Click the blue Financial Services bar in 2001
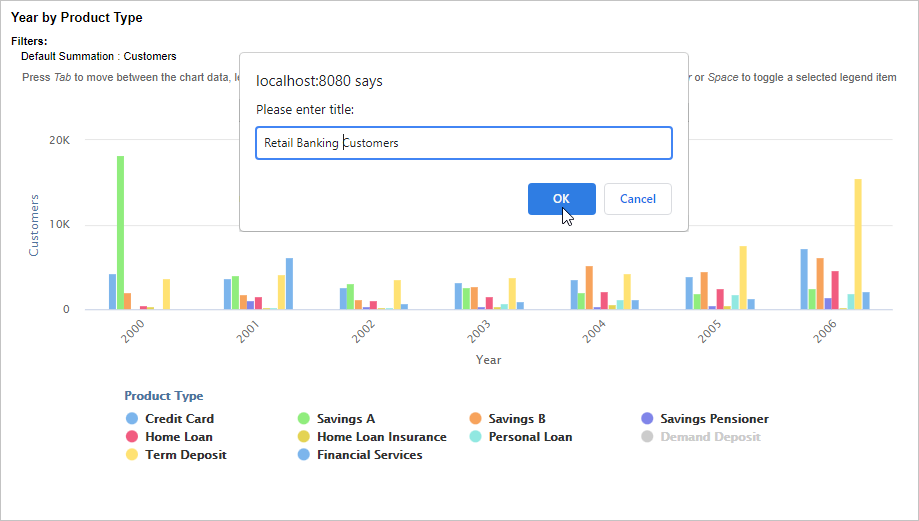Screen dimensions: 919x521 click(289, 283)
